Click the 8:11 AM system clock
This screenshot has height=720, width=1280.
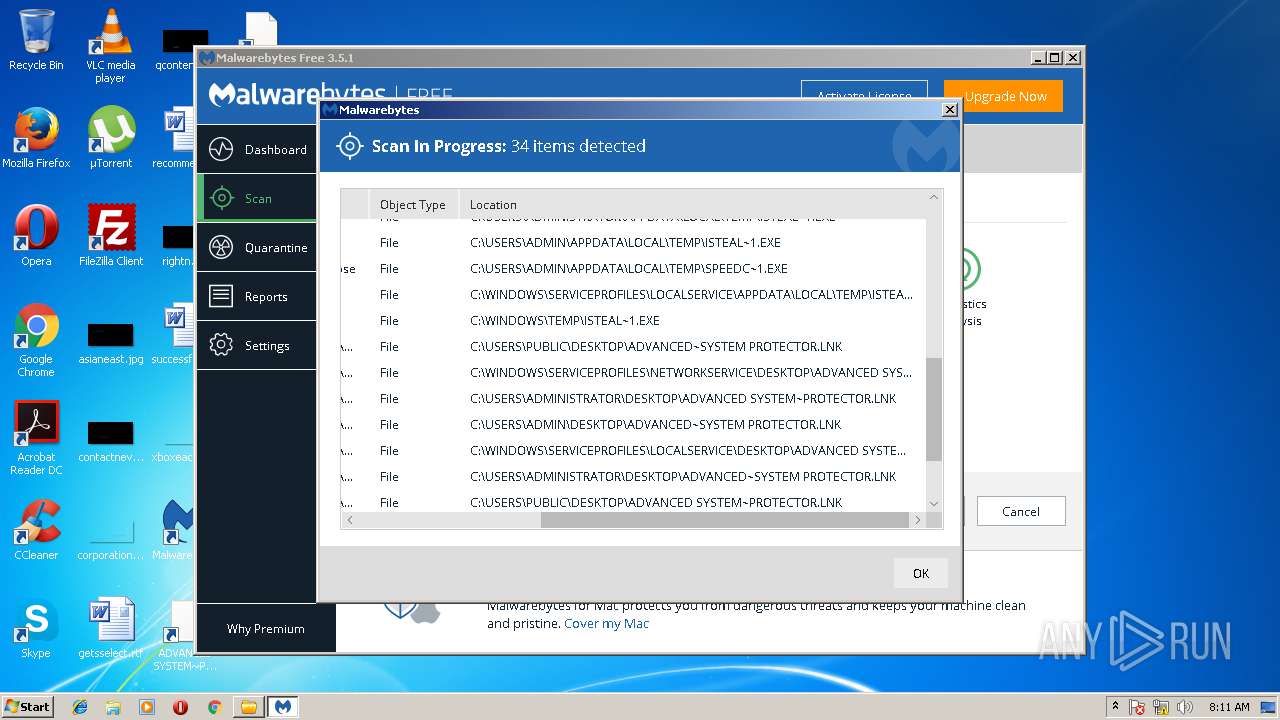1229,707
